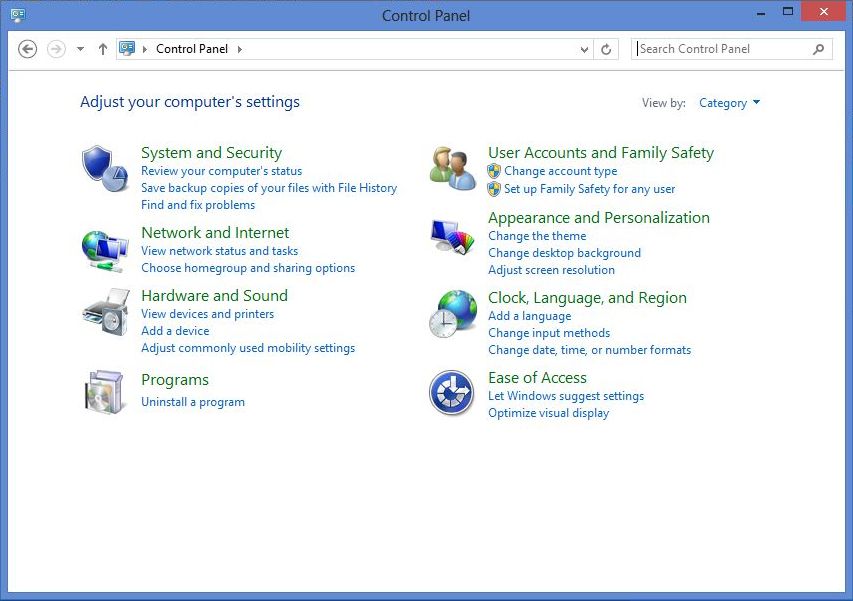The width and height of the screenshot is (853, 601).
Task: Open System and Security category
Action: coord(212,153)
